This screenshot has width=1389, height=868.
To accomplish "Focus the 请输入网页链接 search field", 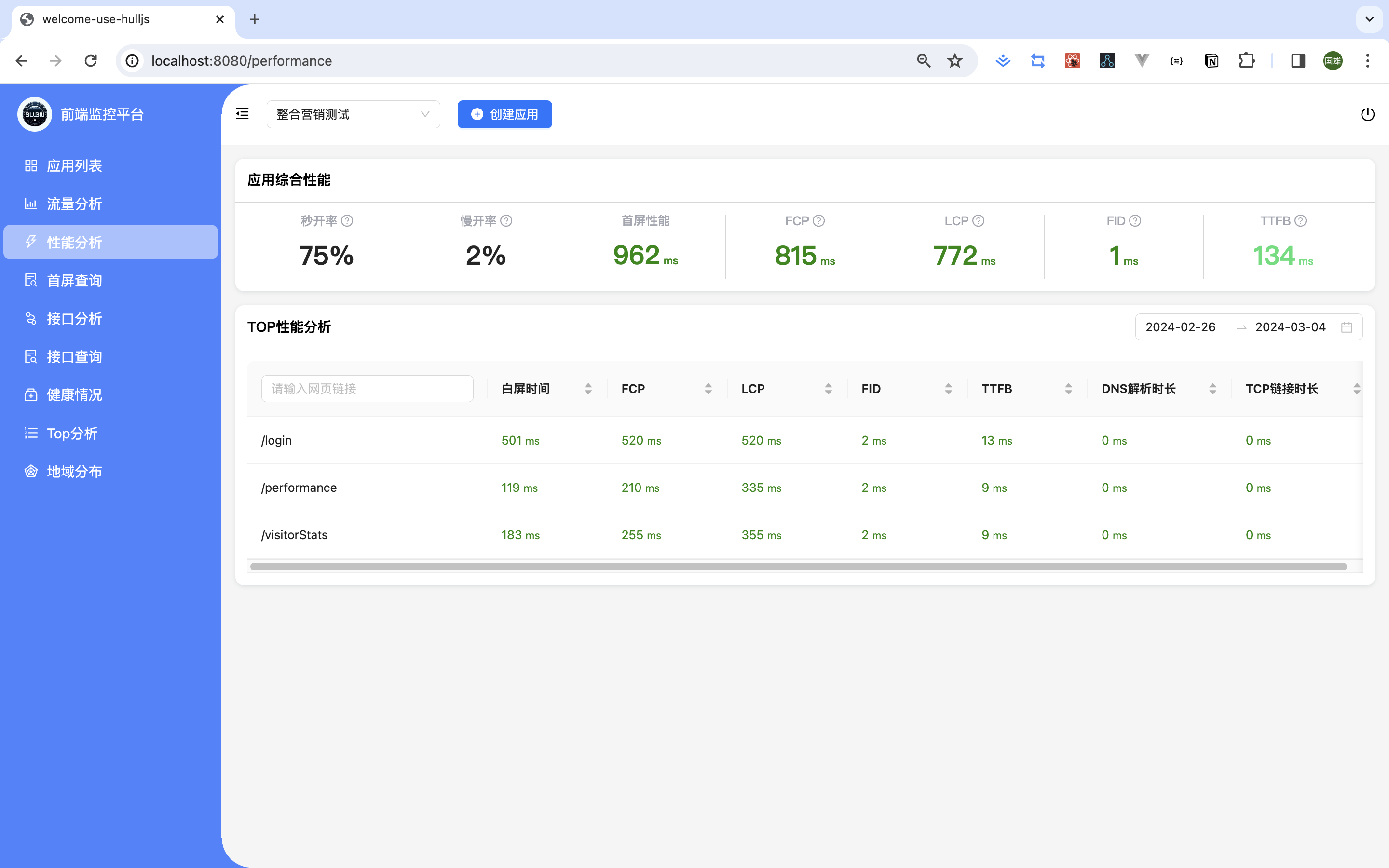I will pyautogui.click(x=368, y=389).
